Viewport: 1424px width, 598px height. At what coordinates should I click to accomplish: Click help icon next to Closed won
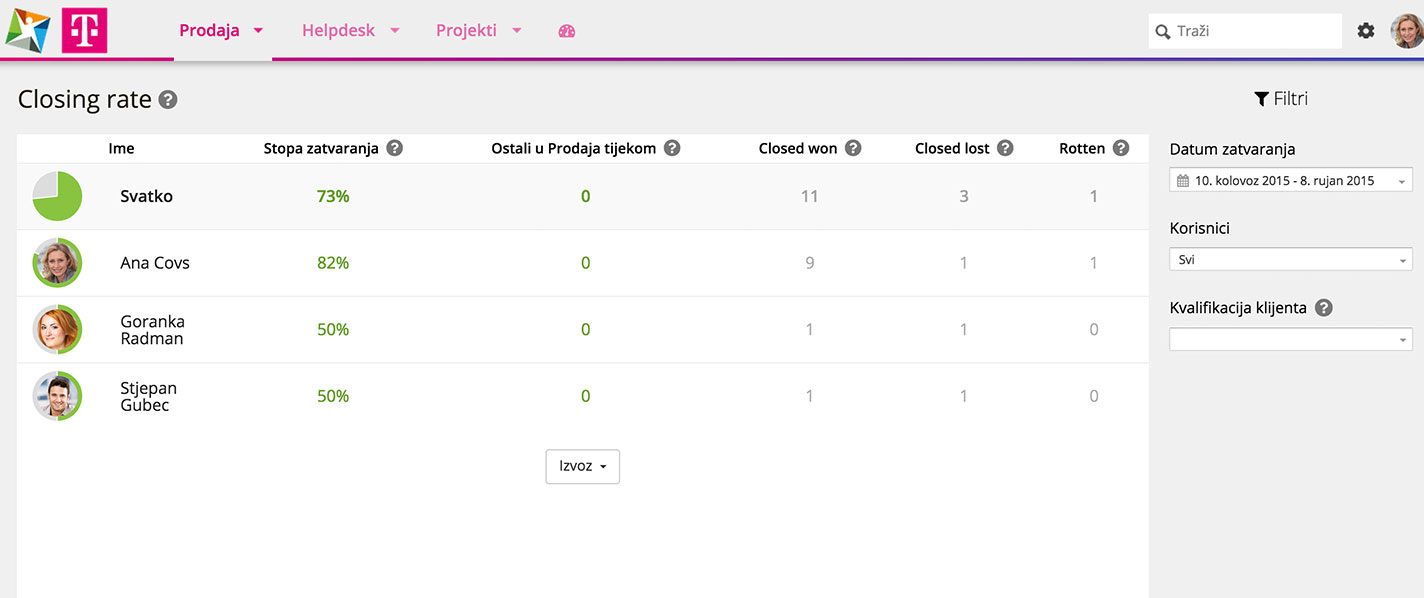853,148
